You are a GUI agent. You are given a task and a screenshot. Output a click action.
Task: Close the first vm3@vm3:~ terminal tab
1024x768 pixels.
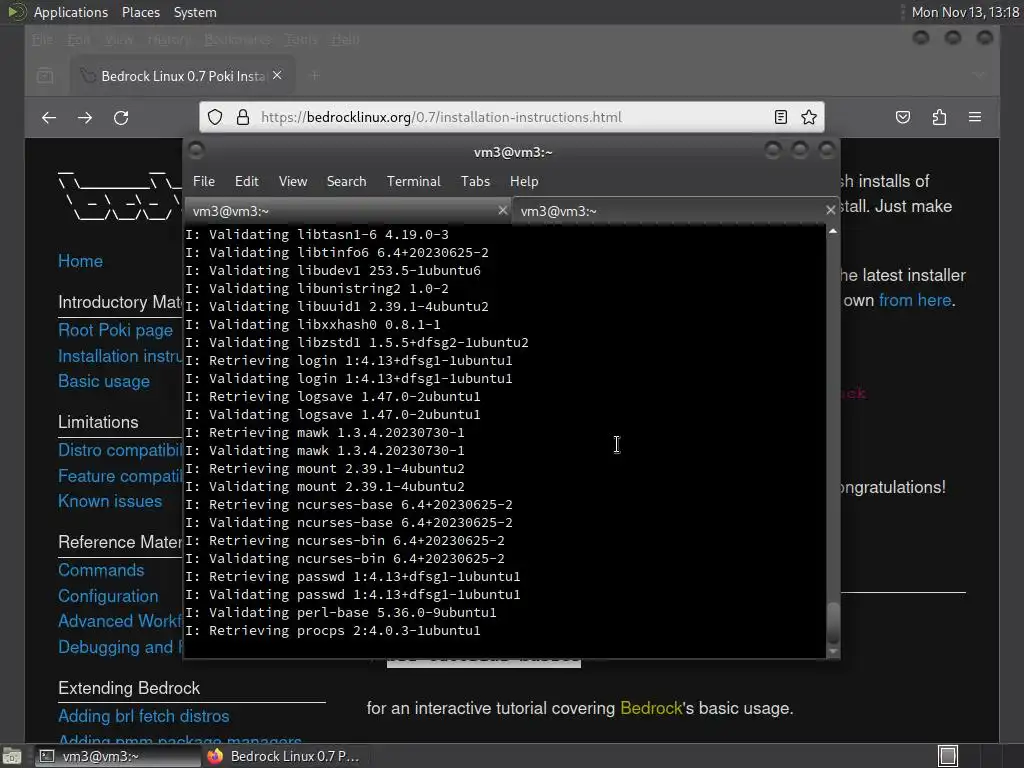coord(502,210)
